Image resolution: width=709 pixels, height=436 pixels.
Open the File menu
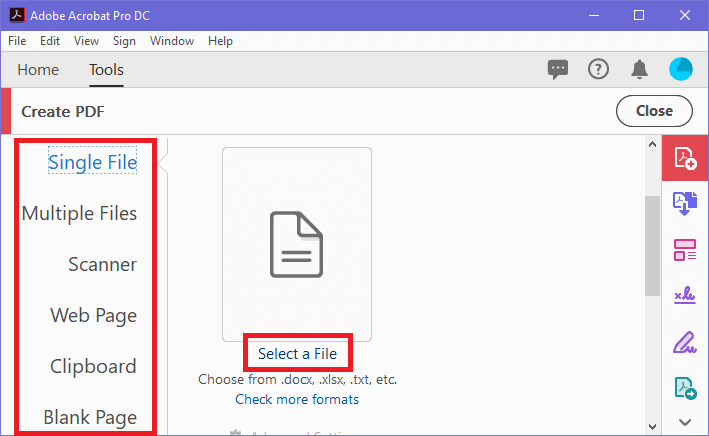click(x=17, y=41)
